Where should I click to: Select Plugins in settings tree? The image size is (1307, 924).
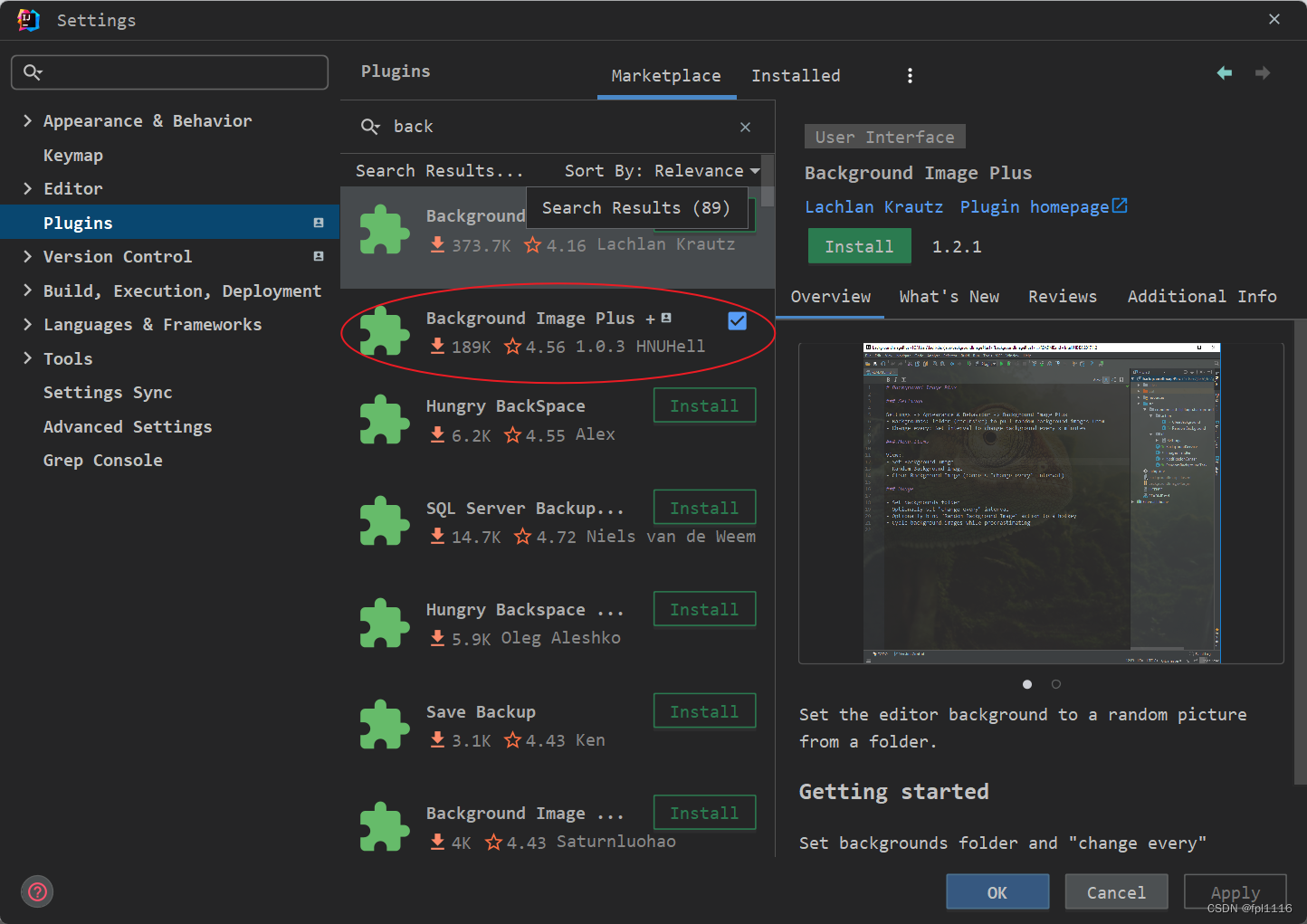coord(169,223)
